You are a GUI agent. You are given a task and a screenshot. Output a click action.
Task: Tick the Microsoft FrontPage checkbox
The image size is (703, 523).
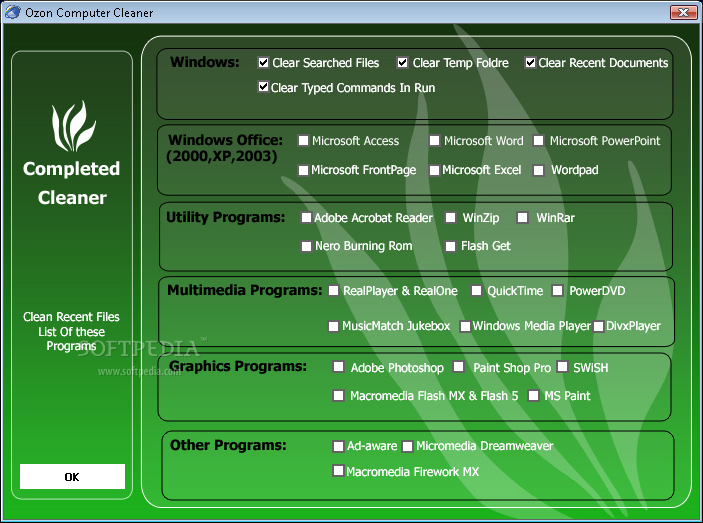tap(304, 170)
